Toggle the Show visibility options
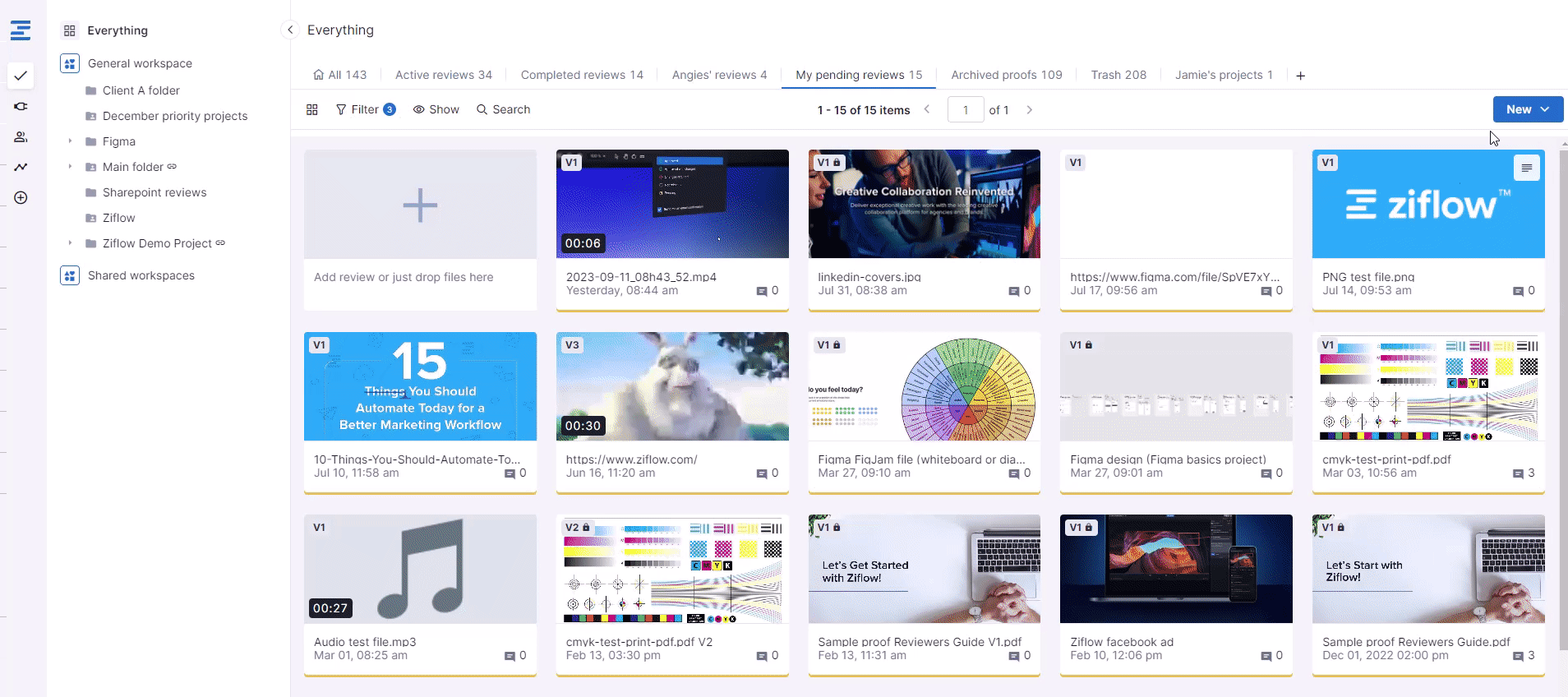 (436, 109)
